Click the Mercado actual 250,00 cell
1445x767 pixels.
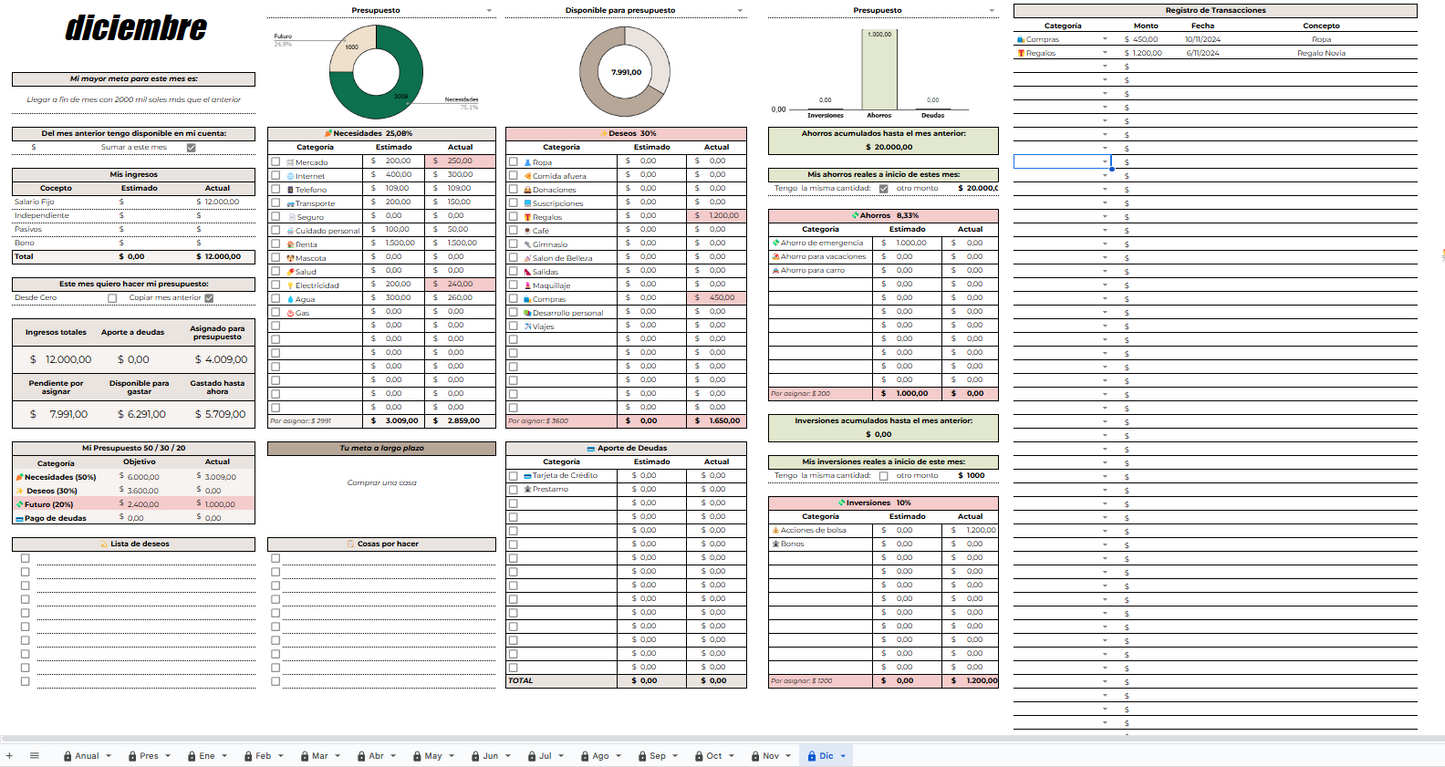pos(461,161)
